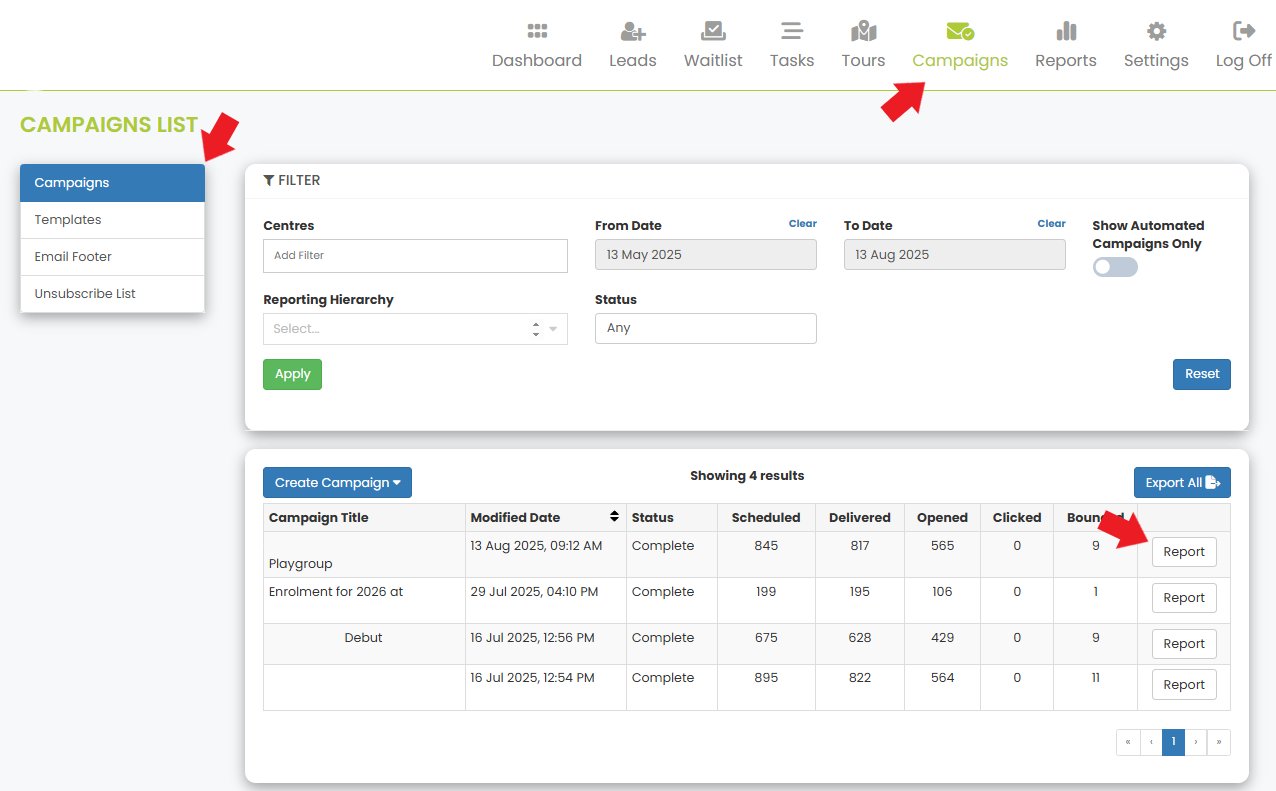Click the Centres Add Filter field
The width and height of the screenshot is (1276, 791).
point(415,256)
